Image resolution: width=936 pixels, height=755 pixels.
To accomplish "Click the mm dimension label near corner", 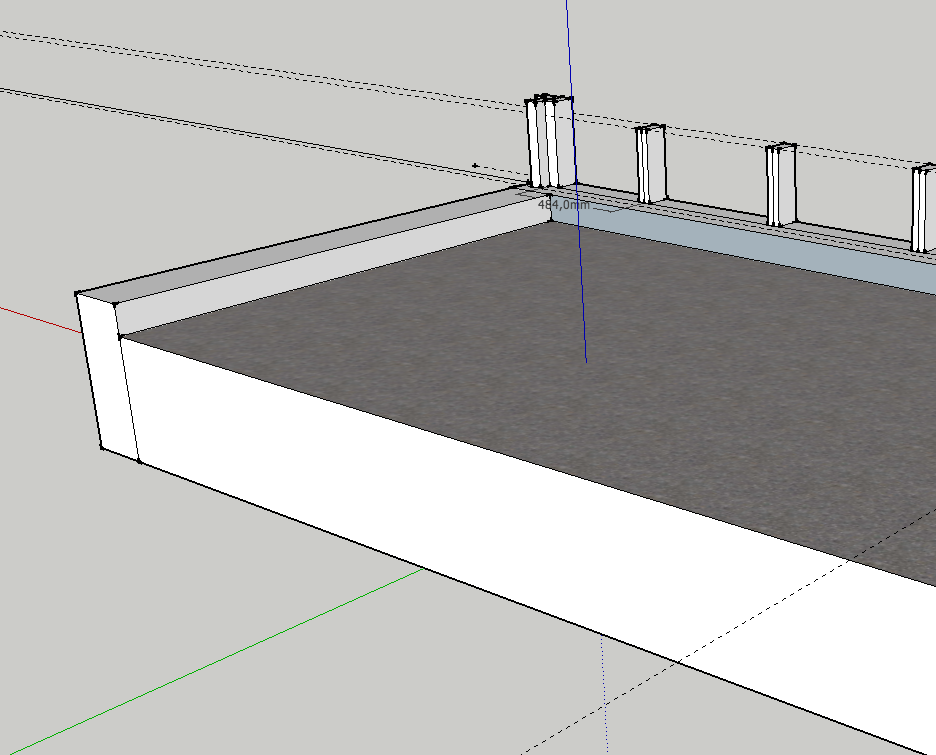I will tap(564, 204).
